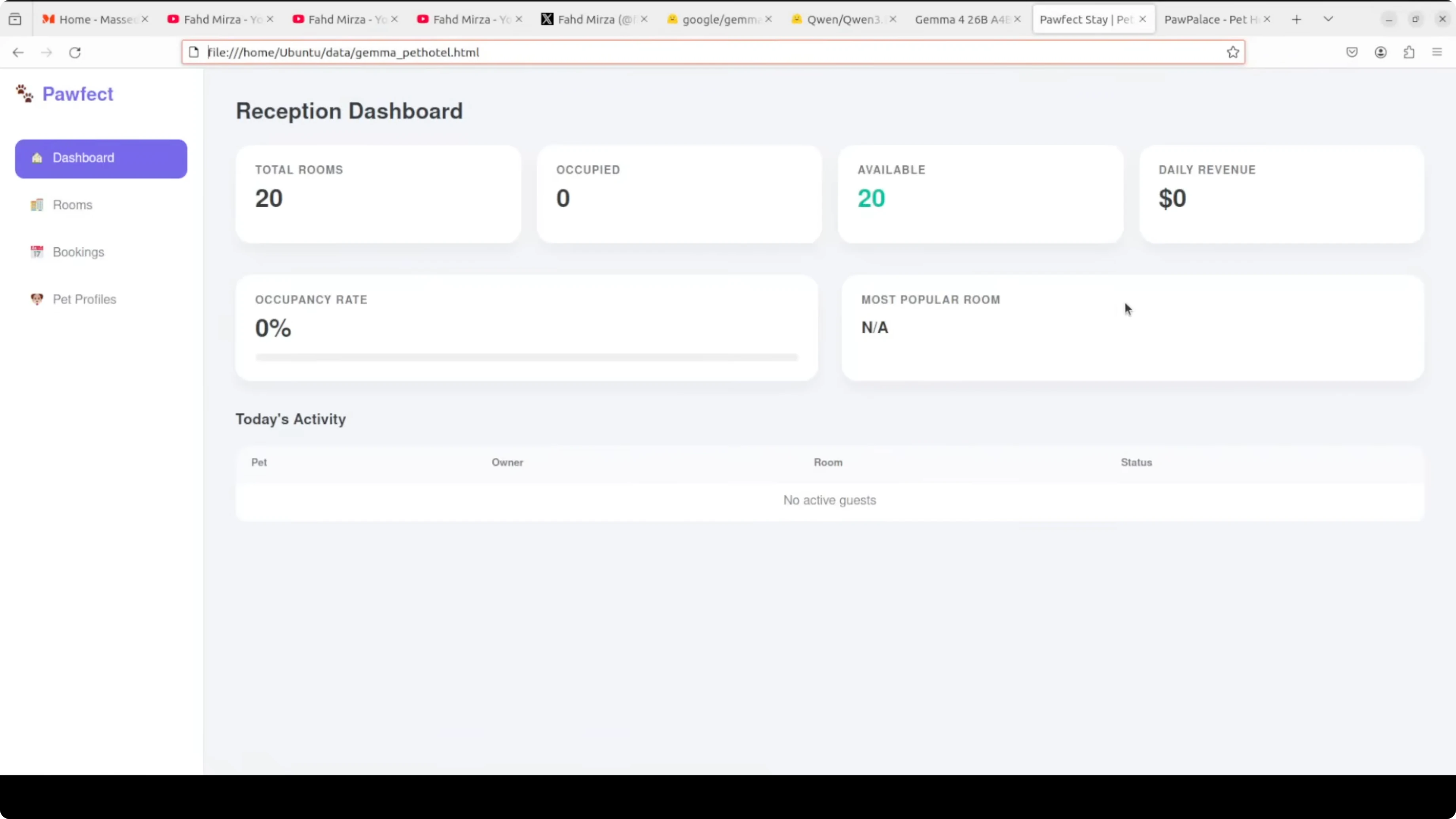The image size is (1456, 819).
Task: Click the Pawfect paw logo icon
Action: coord(24,93)
